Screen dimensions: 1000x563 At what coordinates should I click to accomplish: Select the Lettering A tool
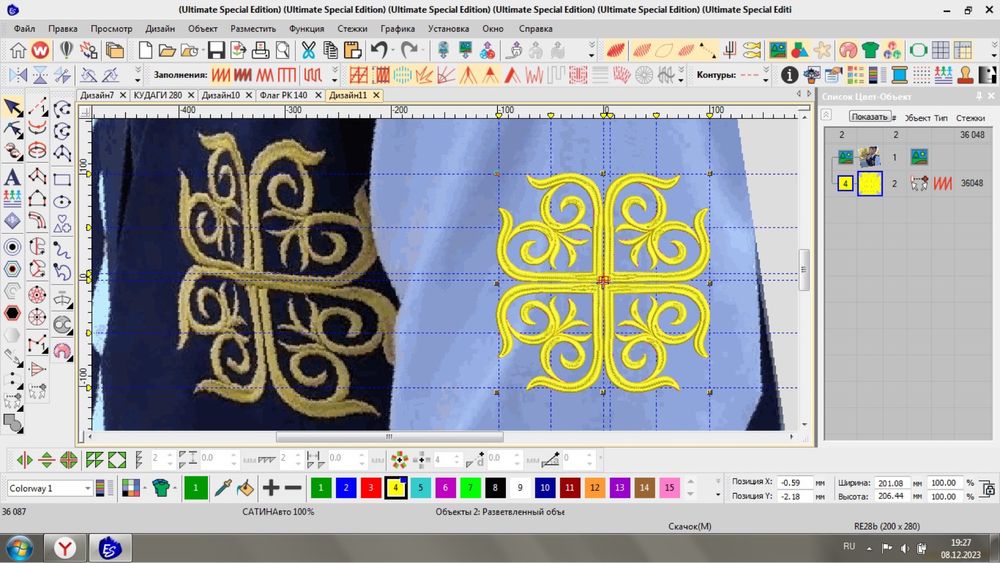[12, 177]
